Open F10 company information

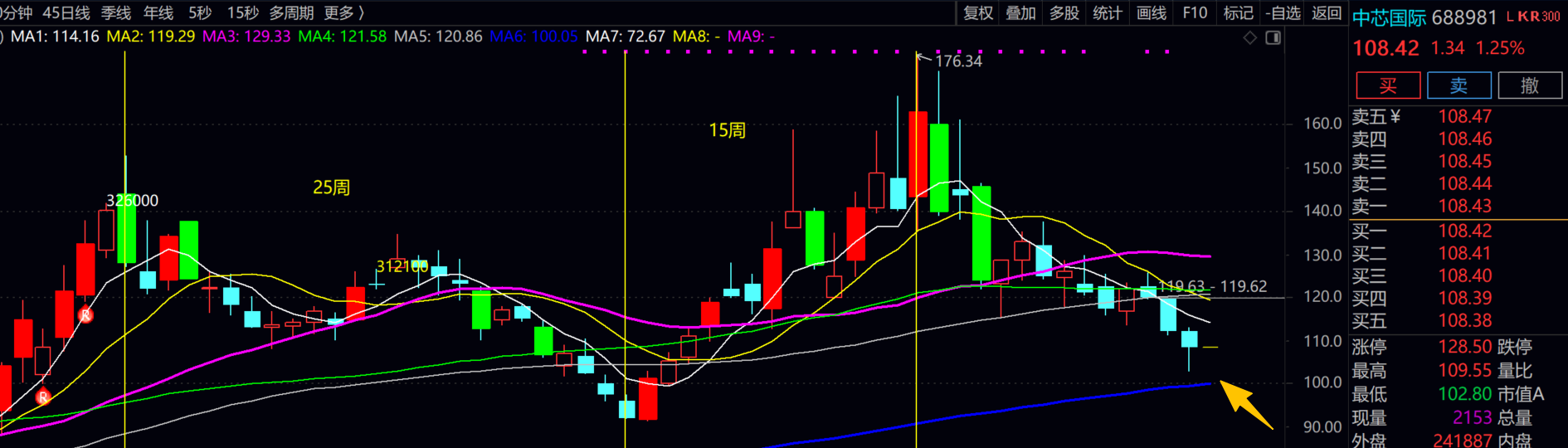[x=1195, y=12]
